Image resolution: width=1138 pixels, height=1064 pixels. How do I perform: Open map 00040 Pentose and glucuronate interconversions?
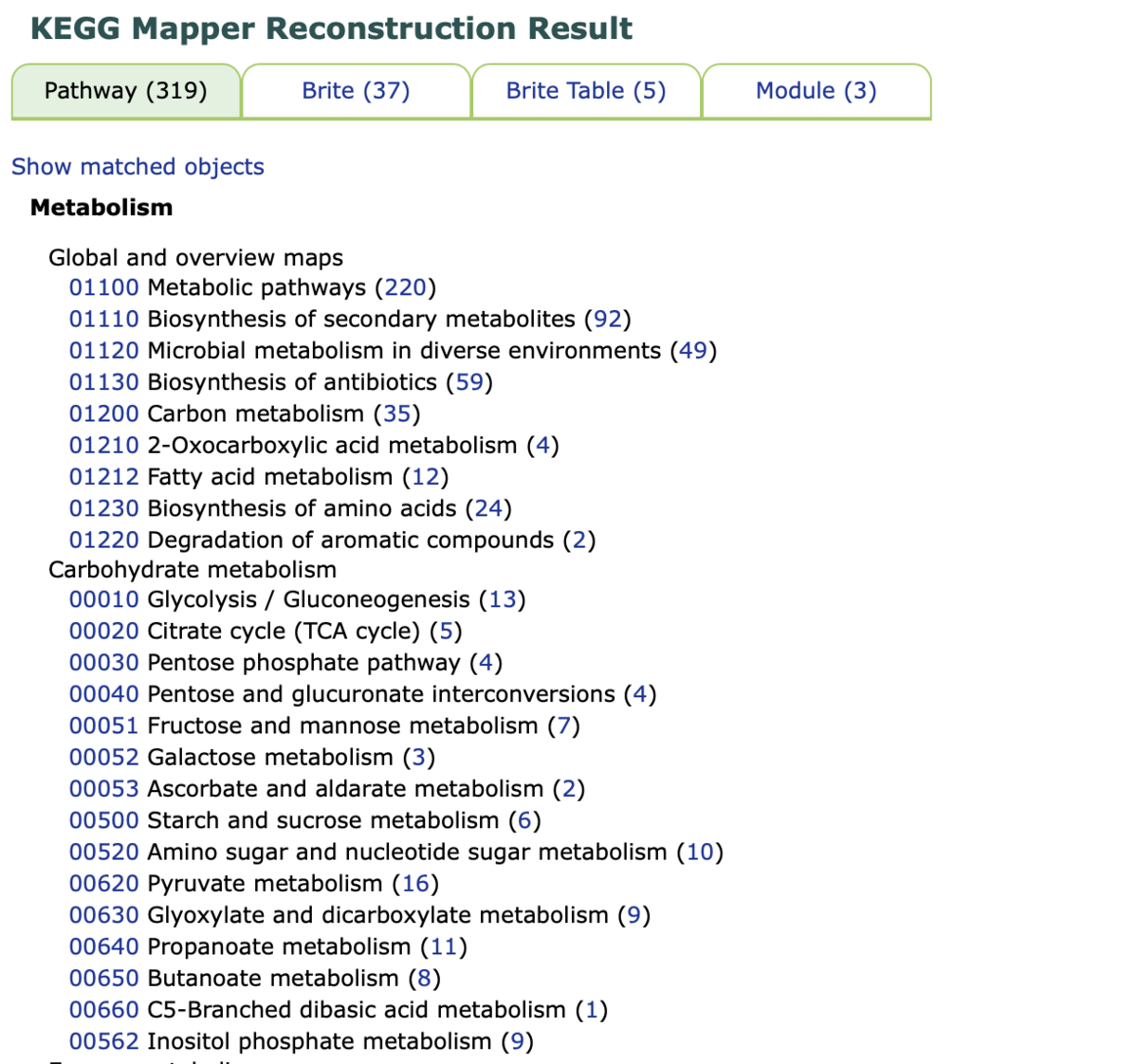(104, 694)
